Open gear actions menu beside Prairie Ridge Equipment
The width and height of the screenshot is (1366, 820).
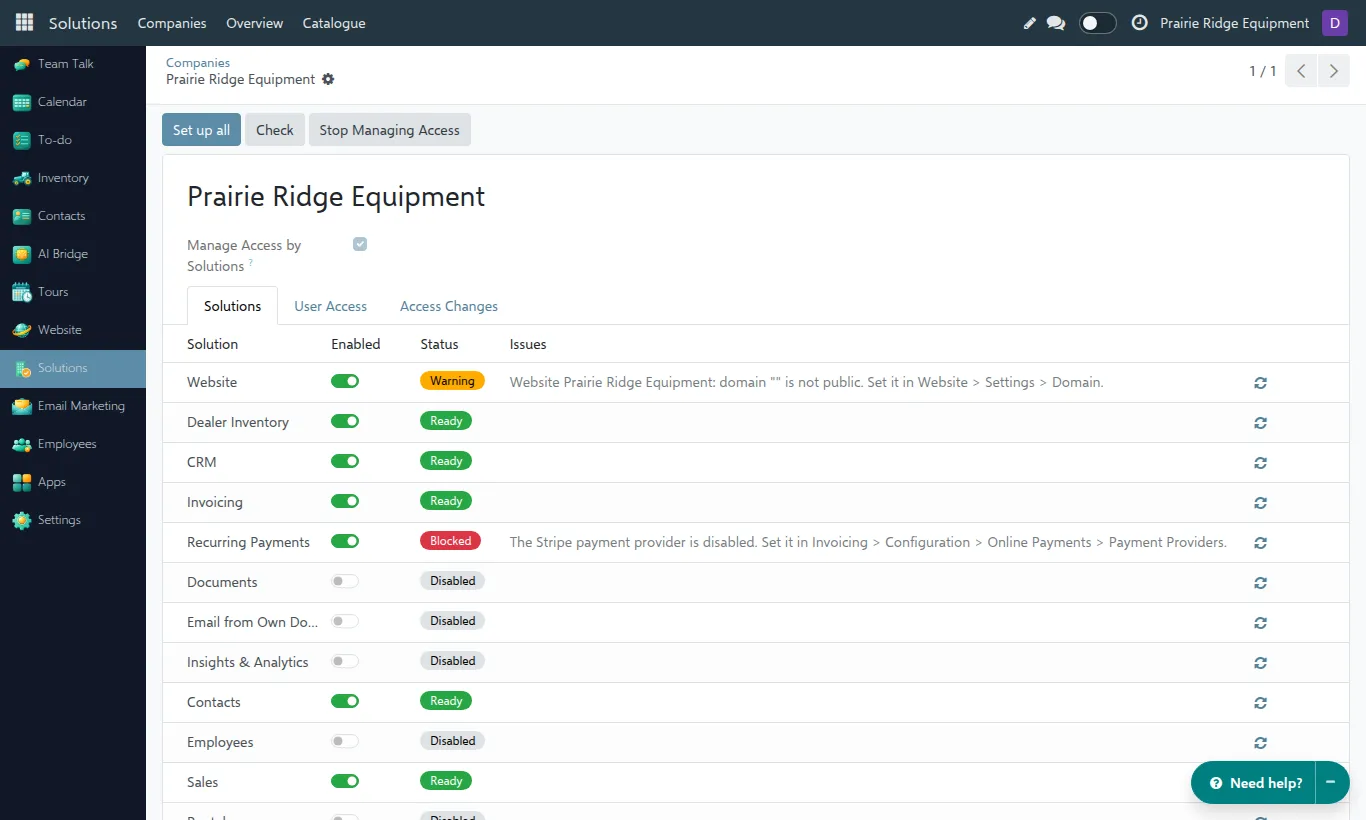tap(328, 79)
